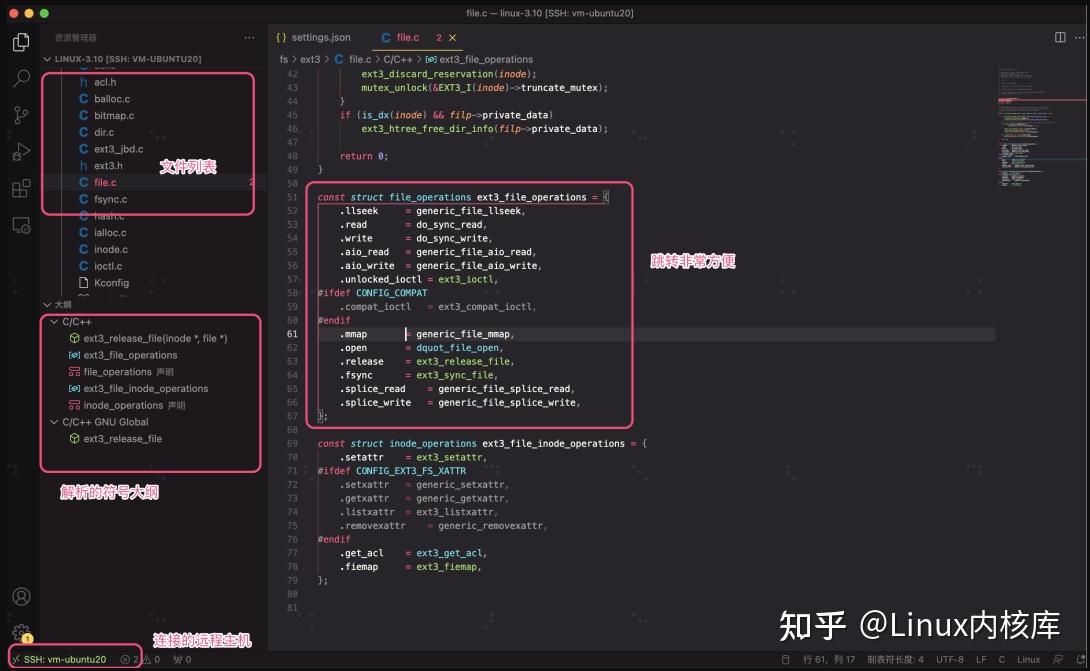Click the 行 61, 列 17 cursor position

[829, 659]
